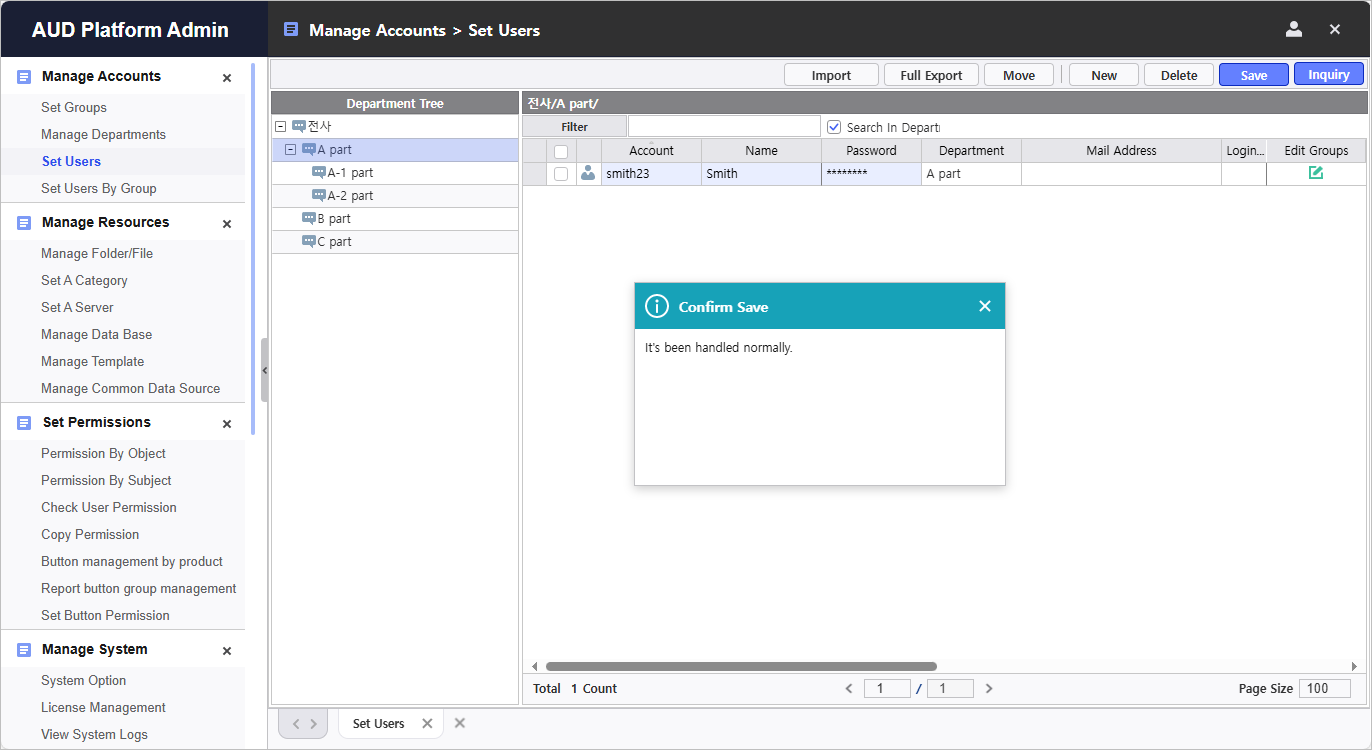Collapse the Manage Resources section with X
1372x750 pixels.
(227, 224)
